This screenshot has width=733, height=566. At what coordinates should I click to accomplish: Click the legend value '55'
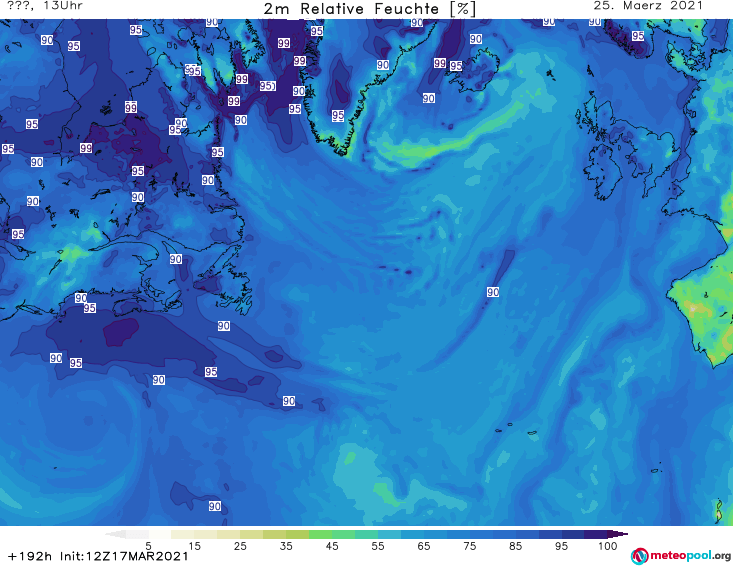tap(378, 546)
